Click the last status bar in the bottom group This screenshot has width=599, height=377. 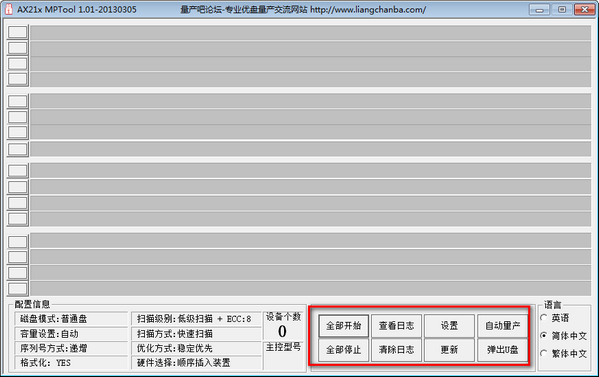click(x=311, y=288)
